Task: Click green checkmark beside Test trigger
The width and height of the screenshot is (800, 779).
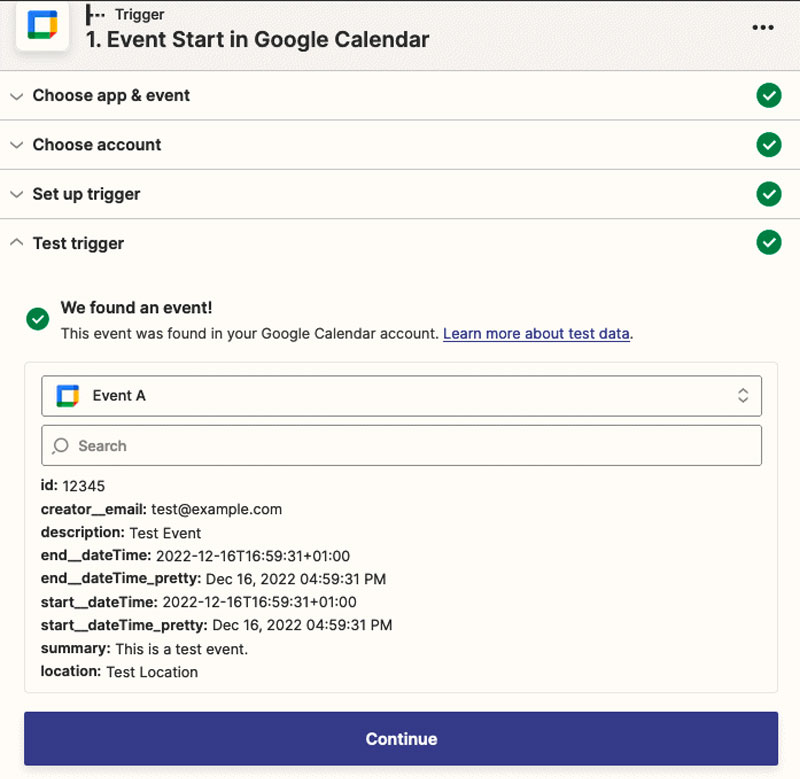Action: pyautogui.click(x=768, y=242)
